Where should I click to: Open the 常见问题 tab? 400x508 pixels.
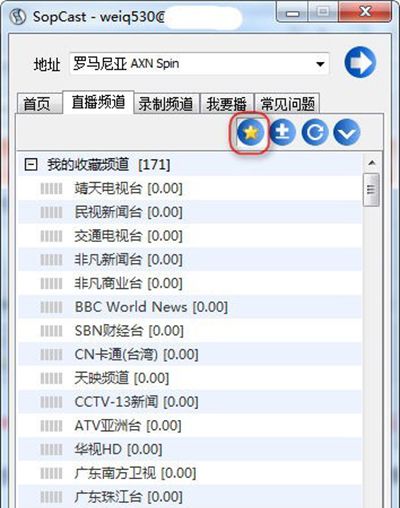click(x=287, y=104)
